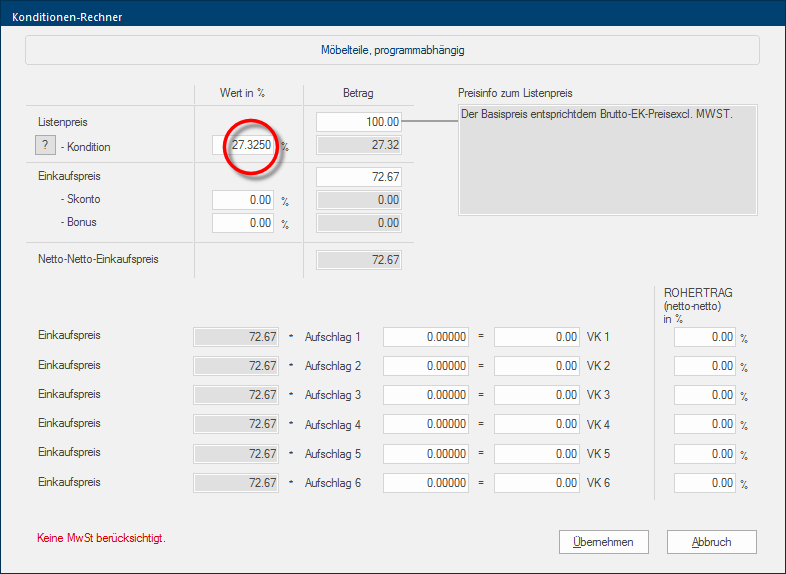Click the Abbruch button
This screenshot has height=574, width=786.
712,542
